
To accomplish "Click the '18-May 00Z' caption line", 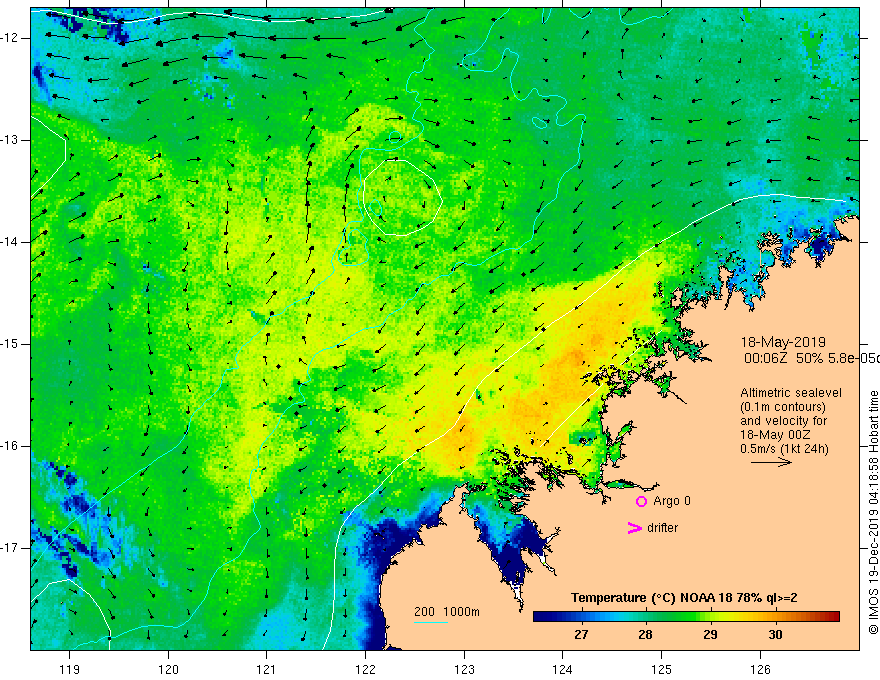I will (x=775, y=435).
